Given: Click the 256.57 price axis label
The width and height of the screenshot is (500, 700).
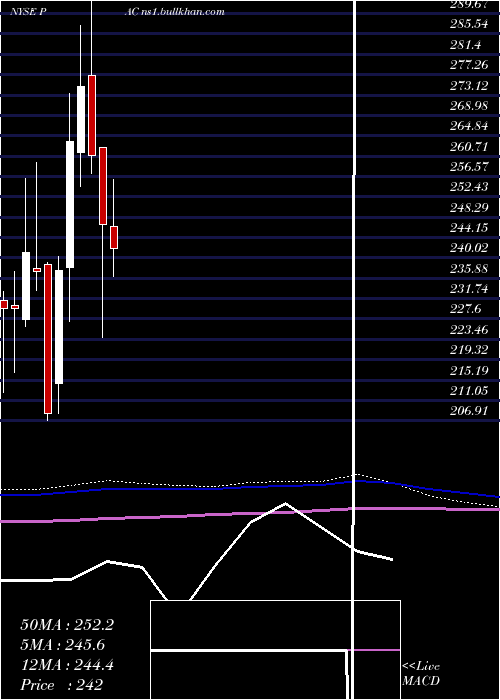Looking at the screenshot, I should (x=469, y=167).
